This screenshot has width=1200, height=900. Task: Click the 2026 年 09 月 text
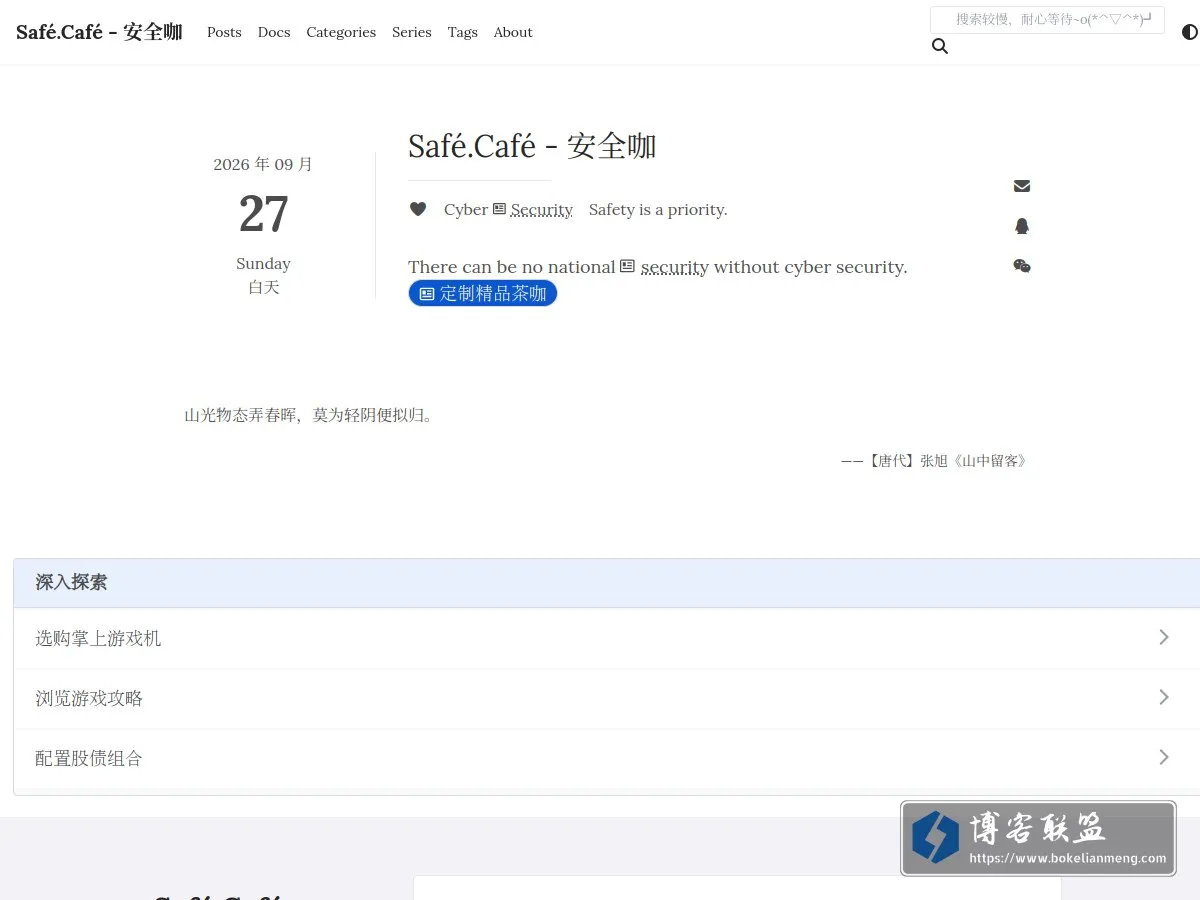263,164
